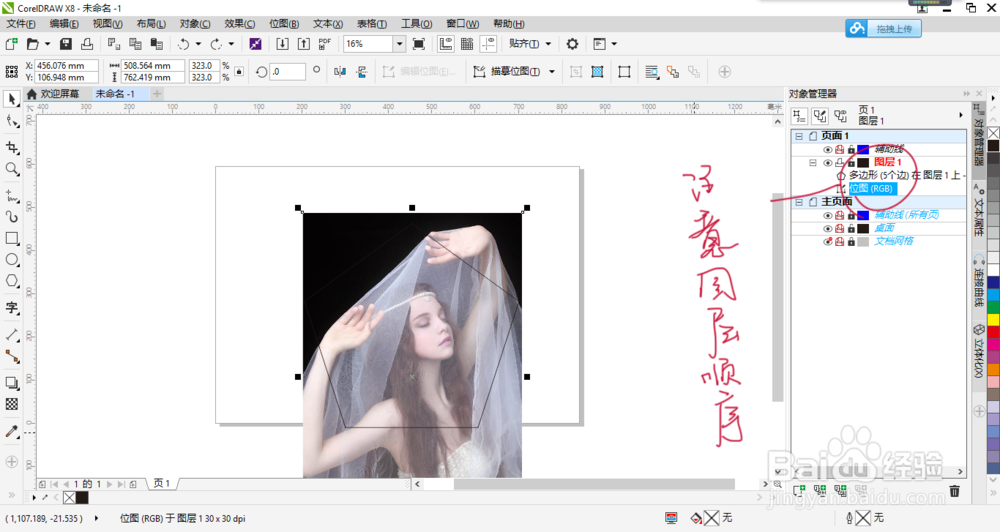
Task: Hide 图层 1 with eye icon
Action: [828, 163]
